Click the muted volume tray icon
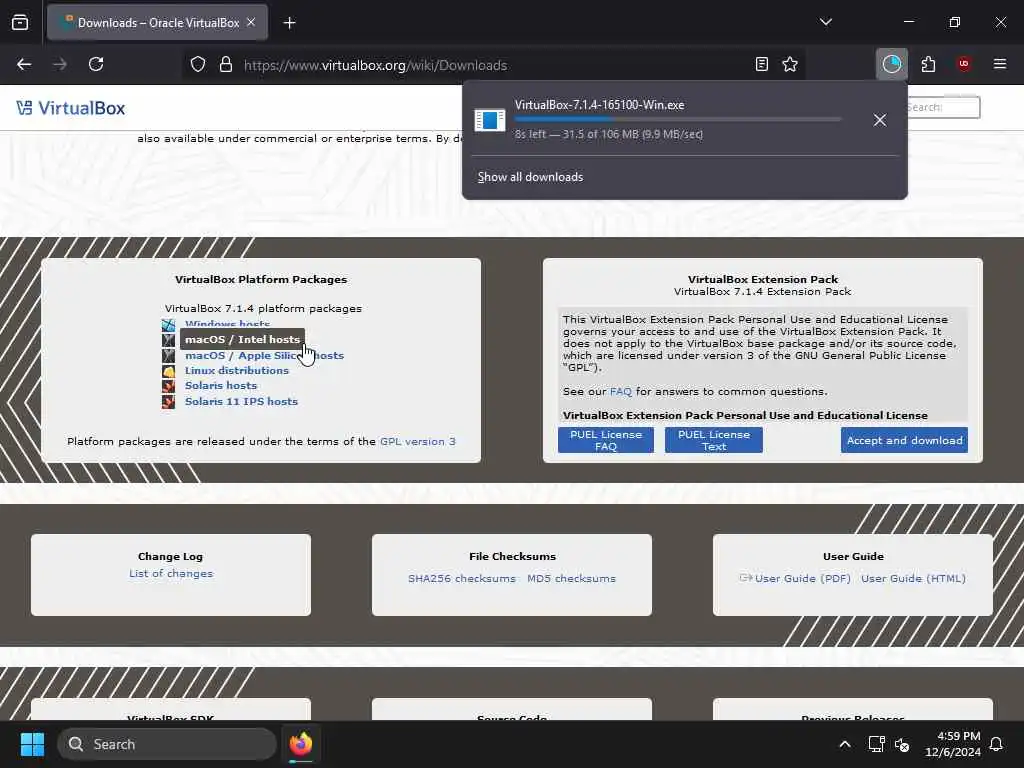This screenshot has height=768, width=1024. [902, 744]
